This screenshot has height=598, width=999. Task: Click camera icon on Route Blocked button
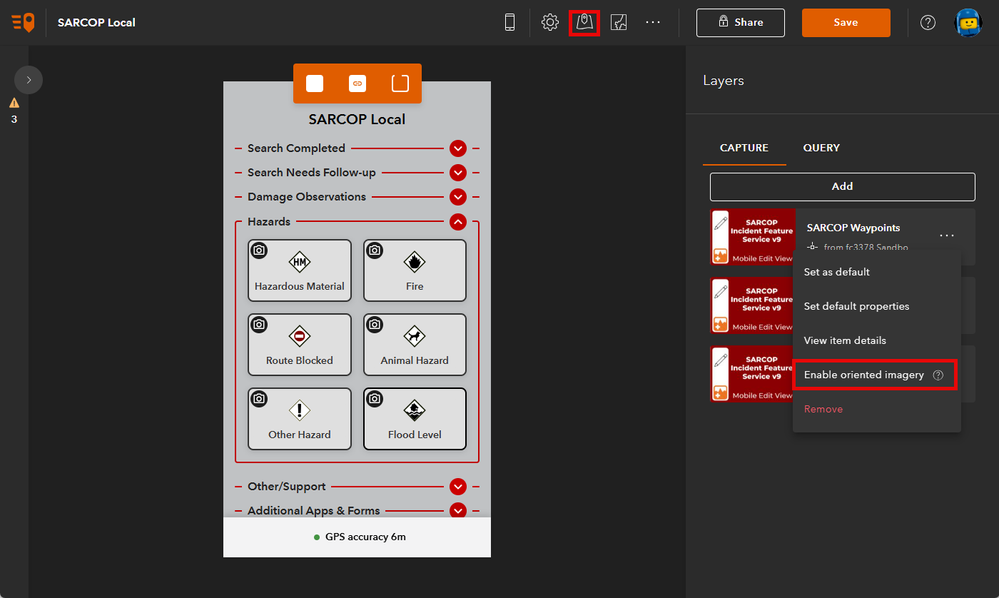coord(259,325)
